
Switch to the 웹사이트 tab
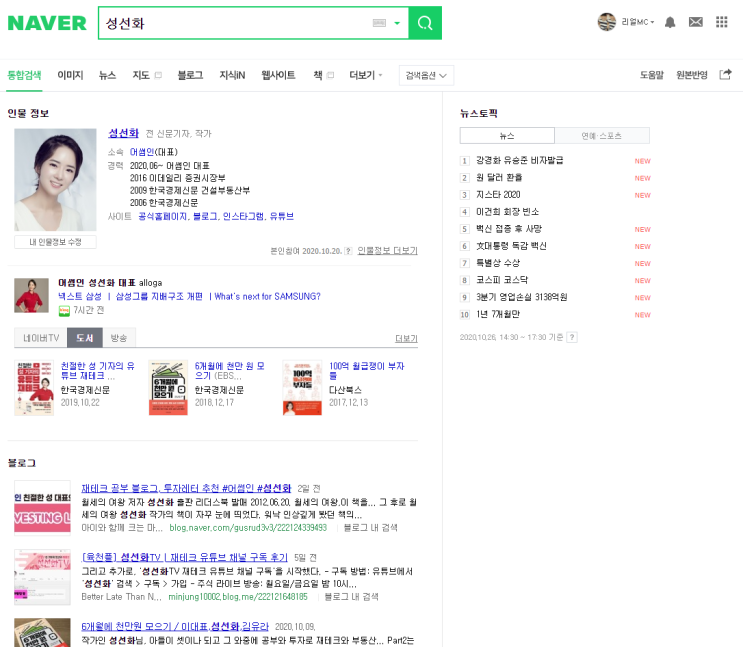[278, 75]
